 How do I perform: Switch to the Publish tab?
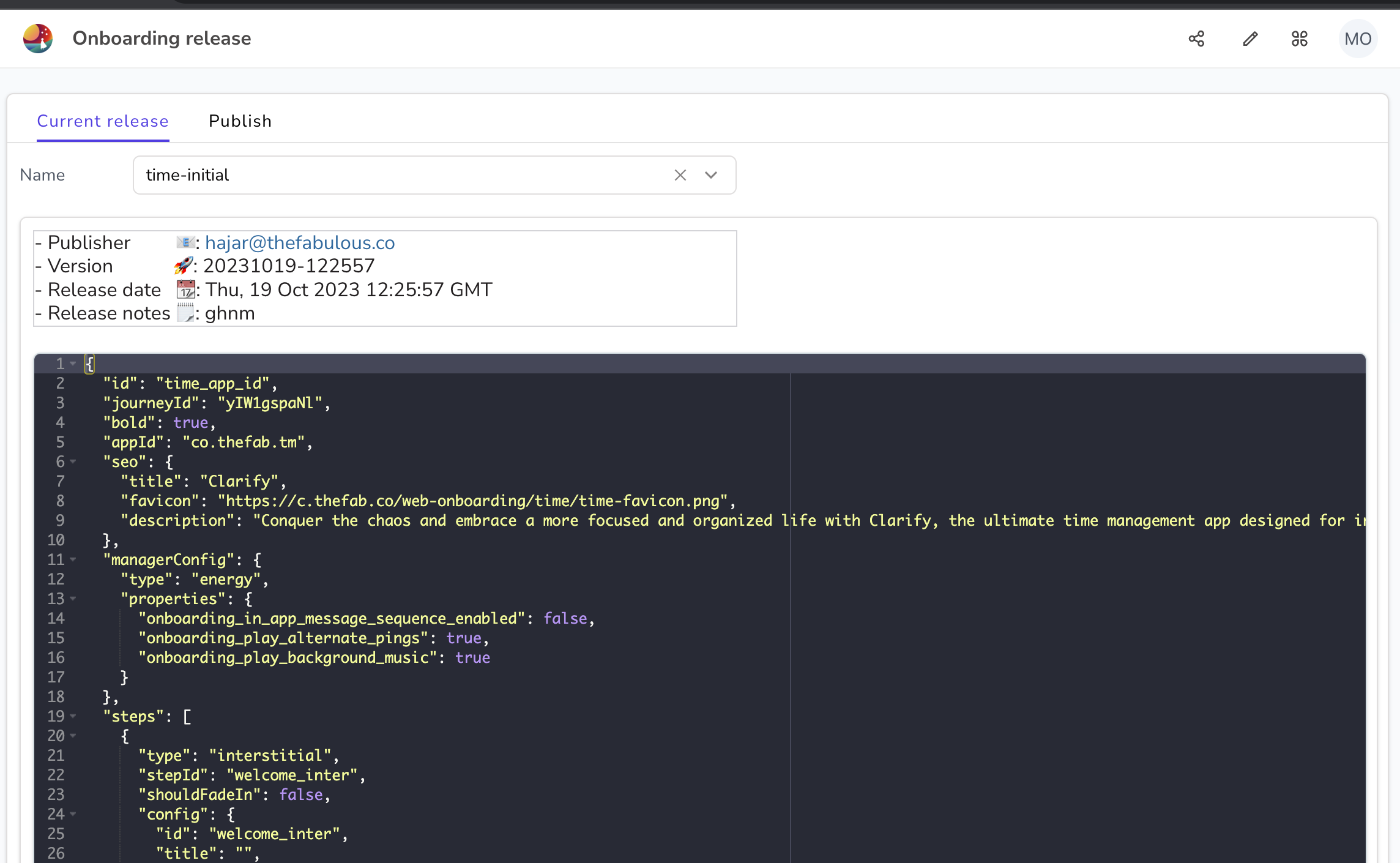pyautogui.click(x=240, y=121)
